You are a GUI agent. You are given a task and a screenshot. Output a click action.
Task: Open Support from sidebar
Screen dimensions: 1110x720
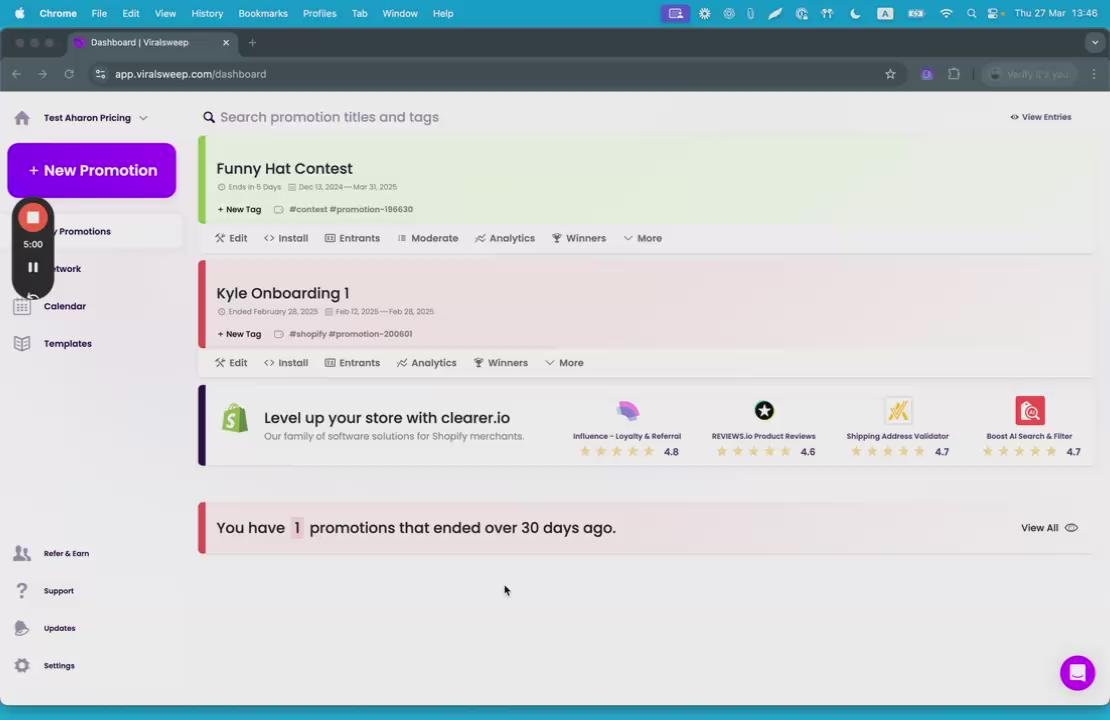[x=58, y=591]
